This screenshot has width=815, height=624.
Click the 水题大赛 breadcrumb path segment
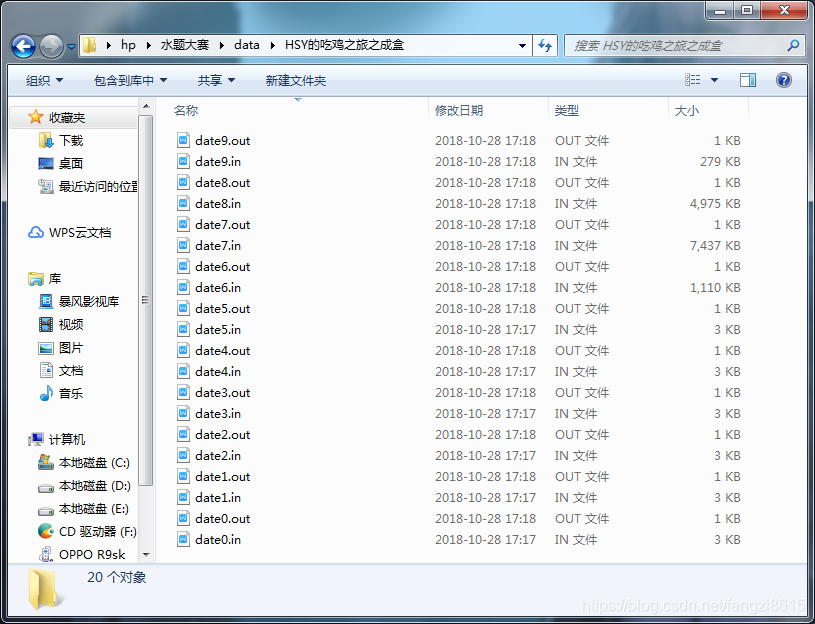pyautogui.click(x=187, y=45)
